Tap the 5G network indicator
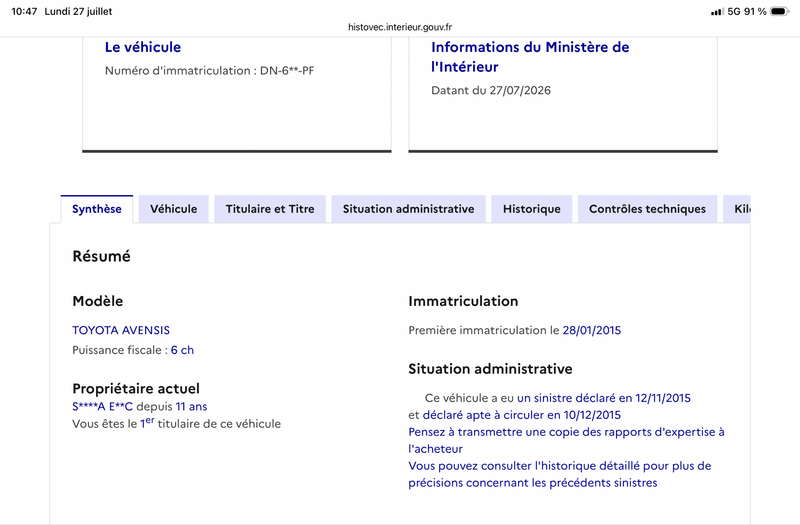800x525 pixels. click(x=734, y=11)
